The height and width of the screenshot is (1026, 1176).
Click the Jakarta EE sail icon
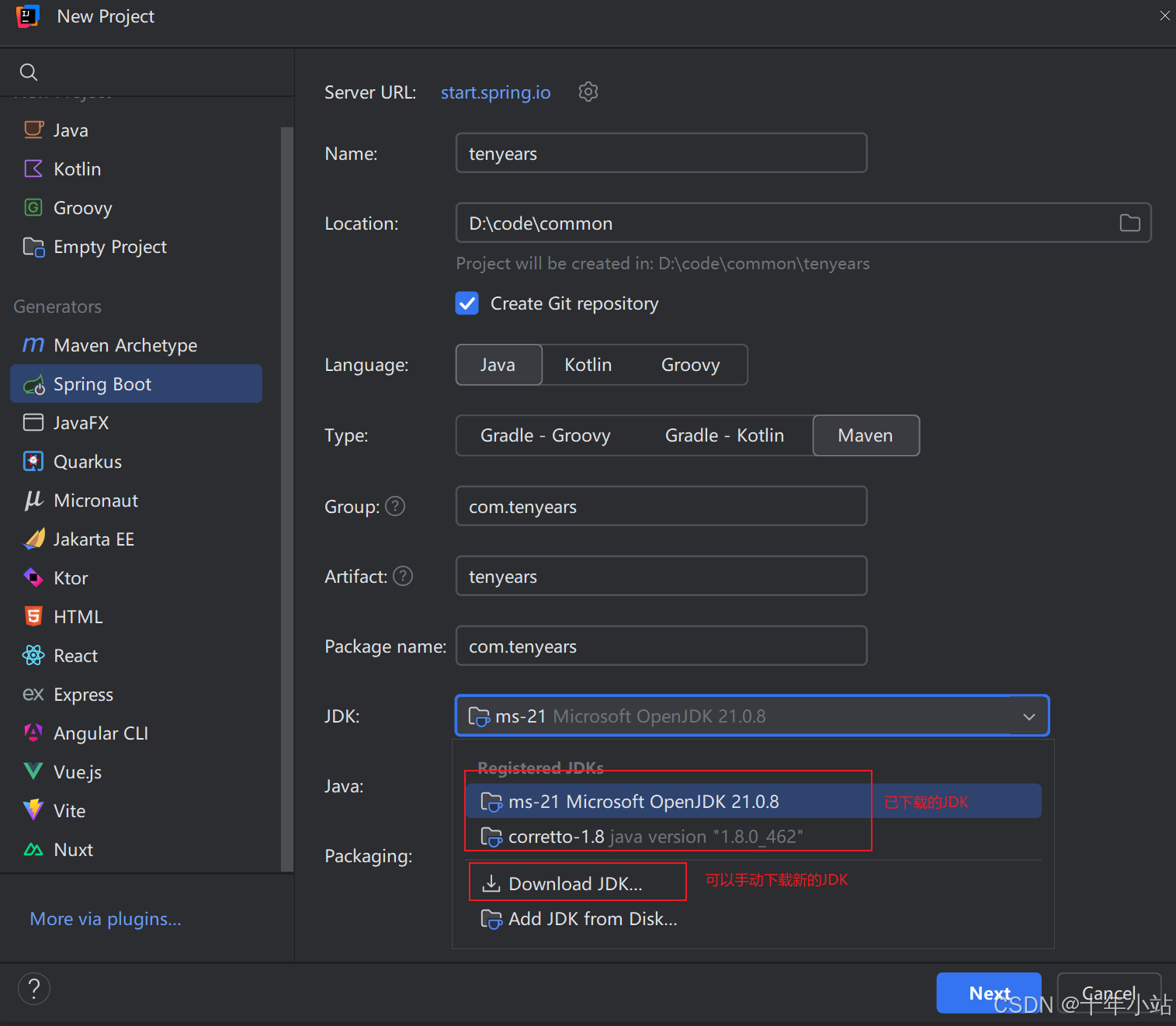point(34,539)
